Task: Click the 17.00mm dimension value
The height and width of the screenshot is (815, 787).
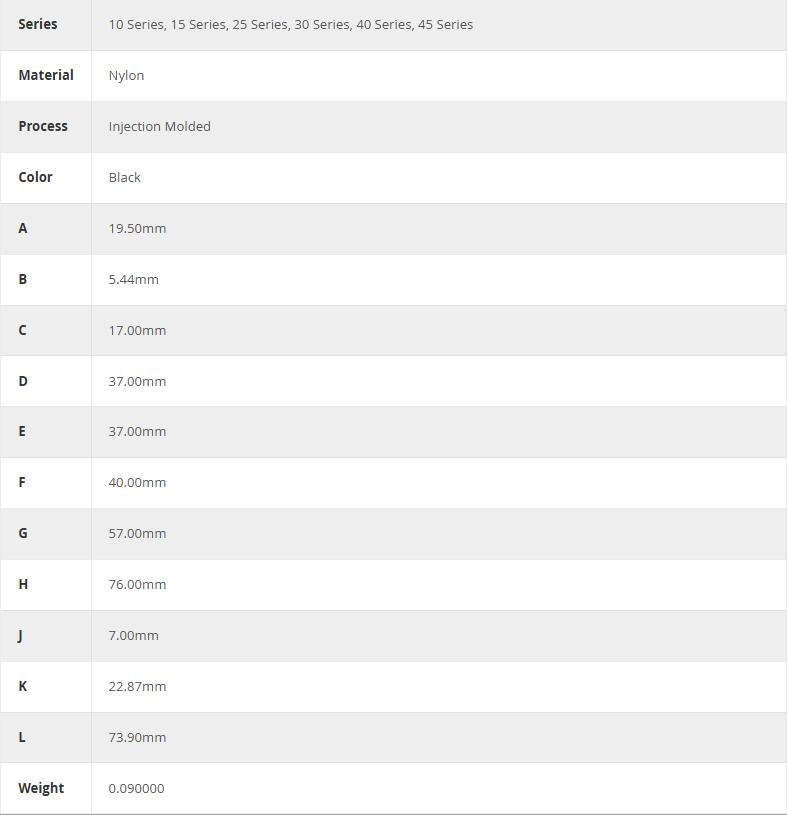Action: coord(137,330)
